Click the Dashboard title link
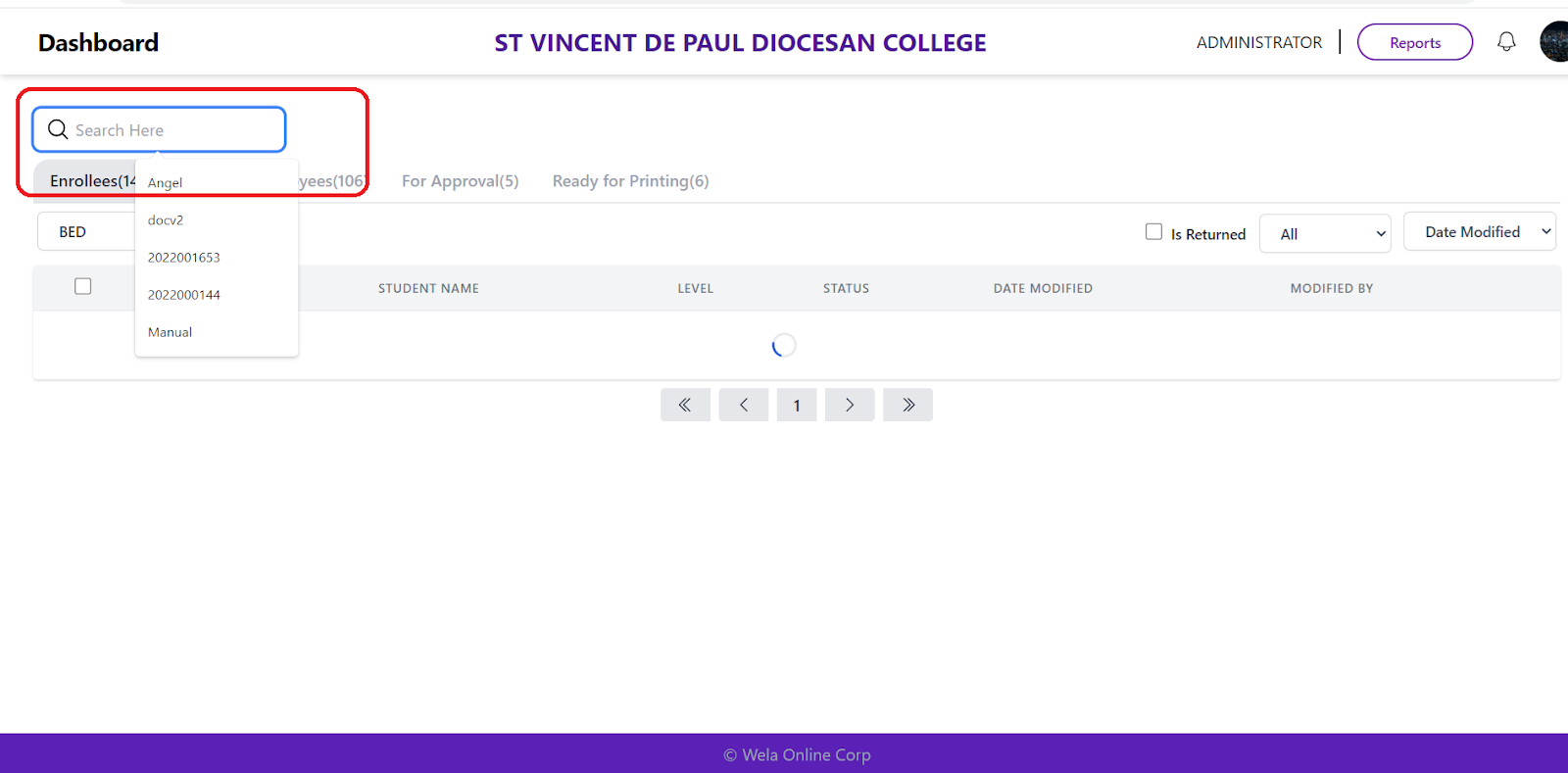Screen dimensions: 1568x773 98,43
